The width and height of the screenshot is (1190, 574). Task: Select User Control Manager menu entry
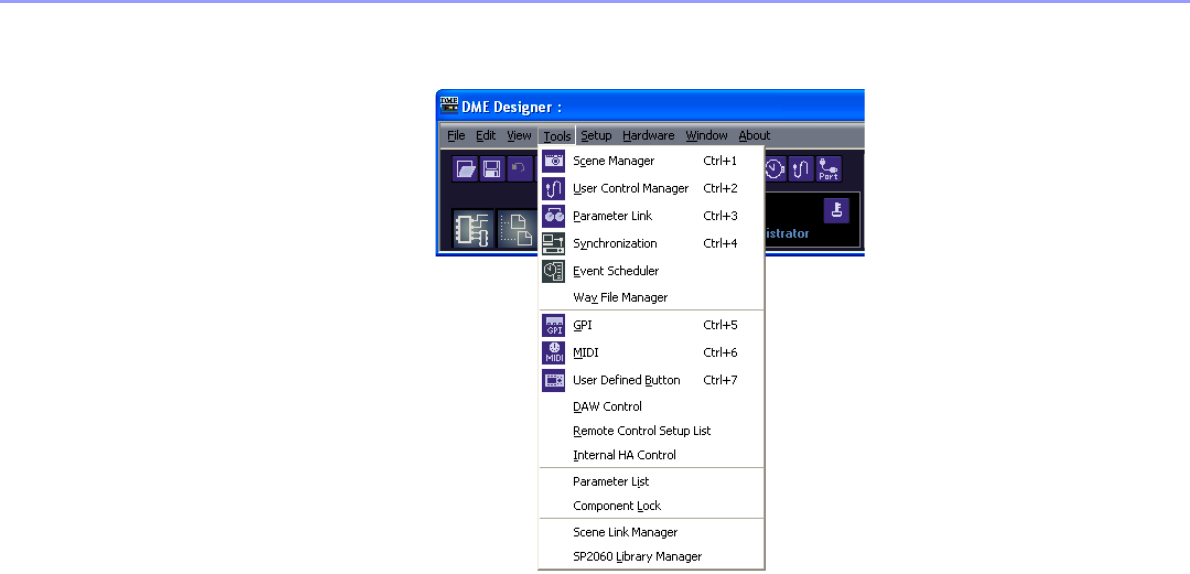(651, 188)
